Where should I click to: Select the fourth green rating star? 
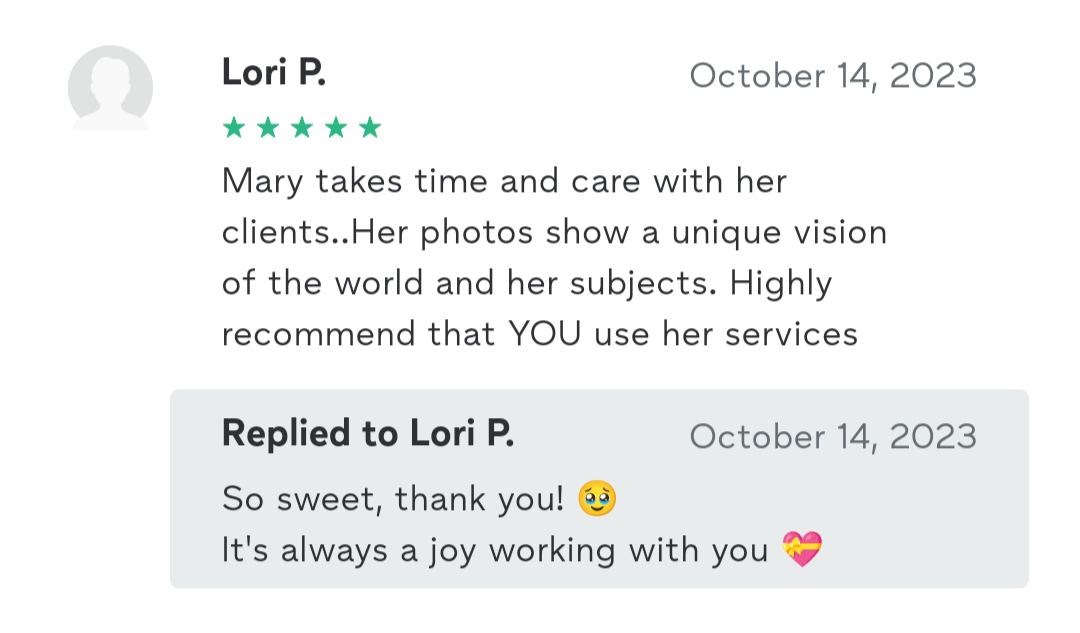pyautogui.click(x=336, y=128)
